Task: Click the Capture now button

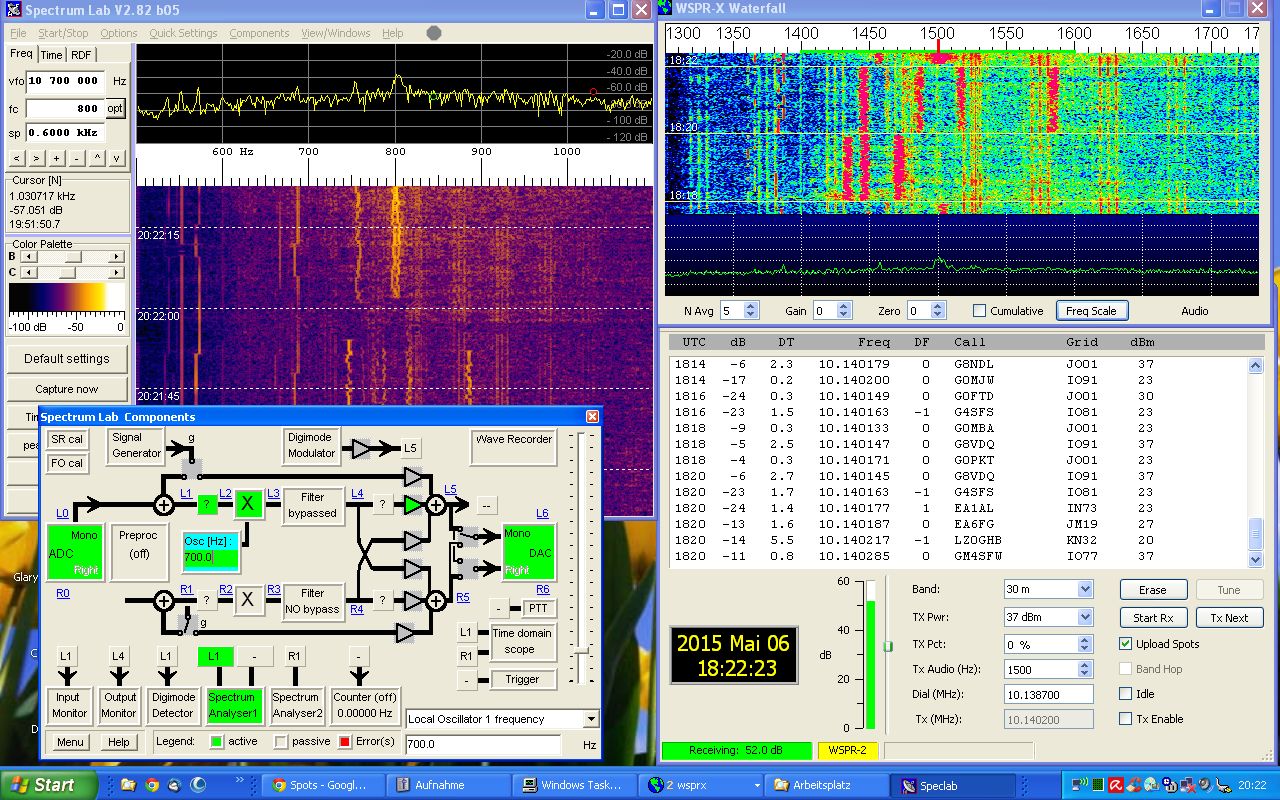Action: (x=66, y=388)
